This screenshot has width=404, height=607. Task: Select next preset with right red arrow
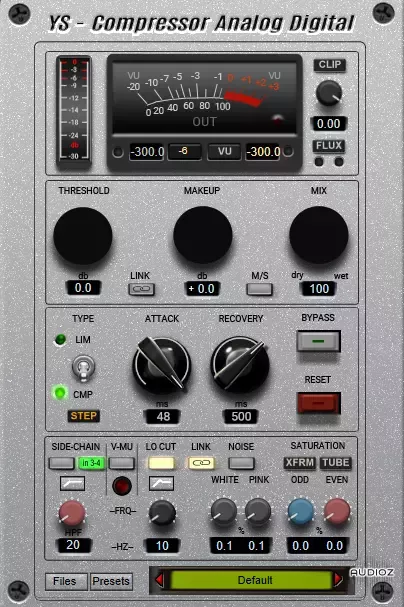pyautogui.click(x=338, y=580)
